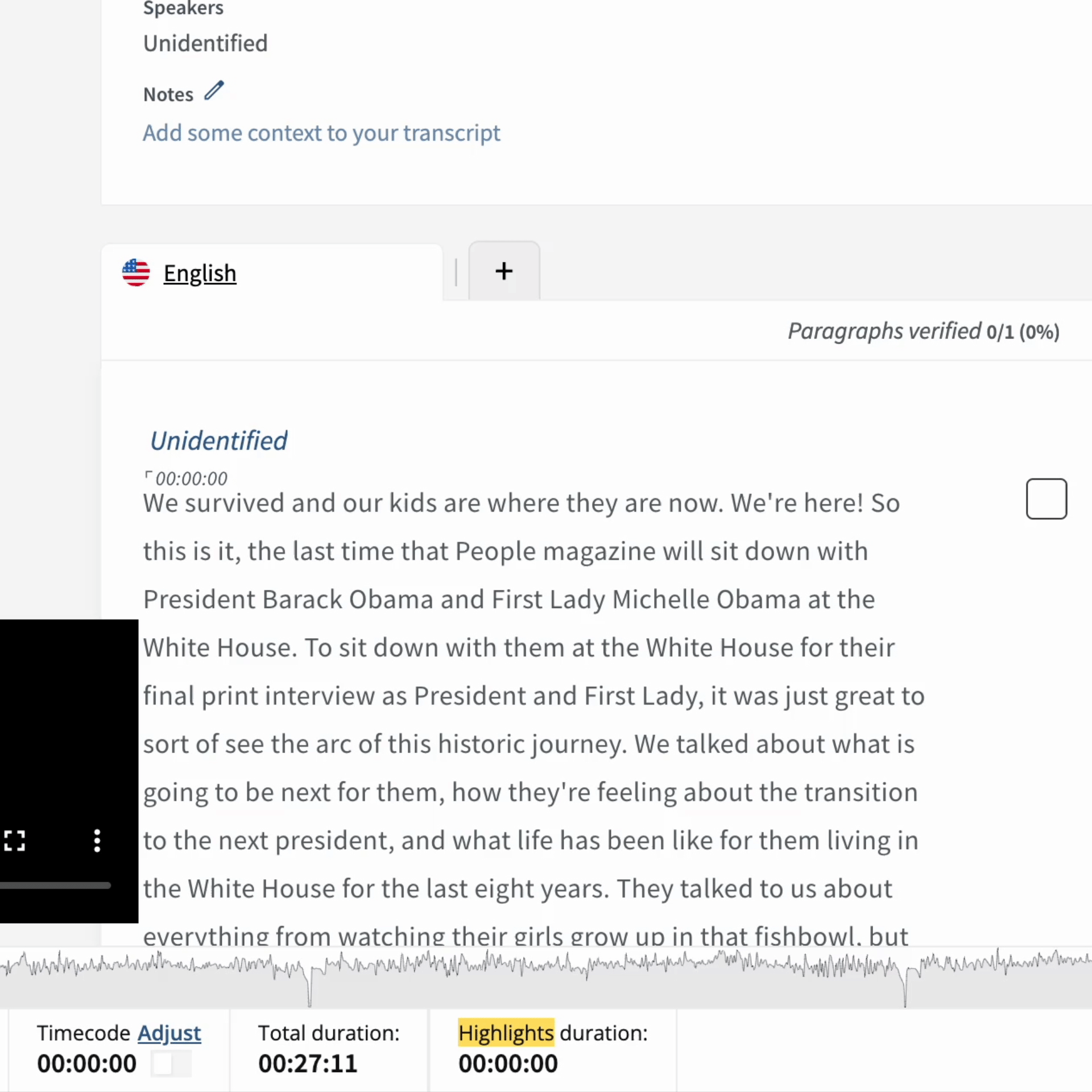Select the Unidentified entry under Speakers
Image resolution: width=1092 pixels, height=1092 pixels.
coord(205,44)
